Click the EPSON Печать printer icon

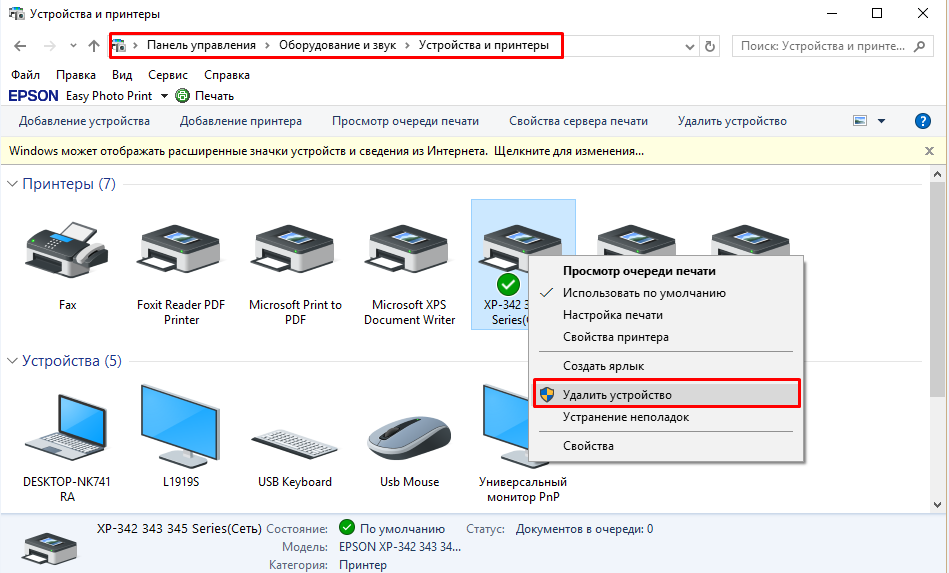tap(182, 96)
